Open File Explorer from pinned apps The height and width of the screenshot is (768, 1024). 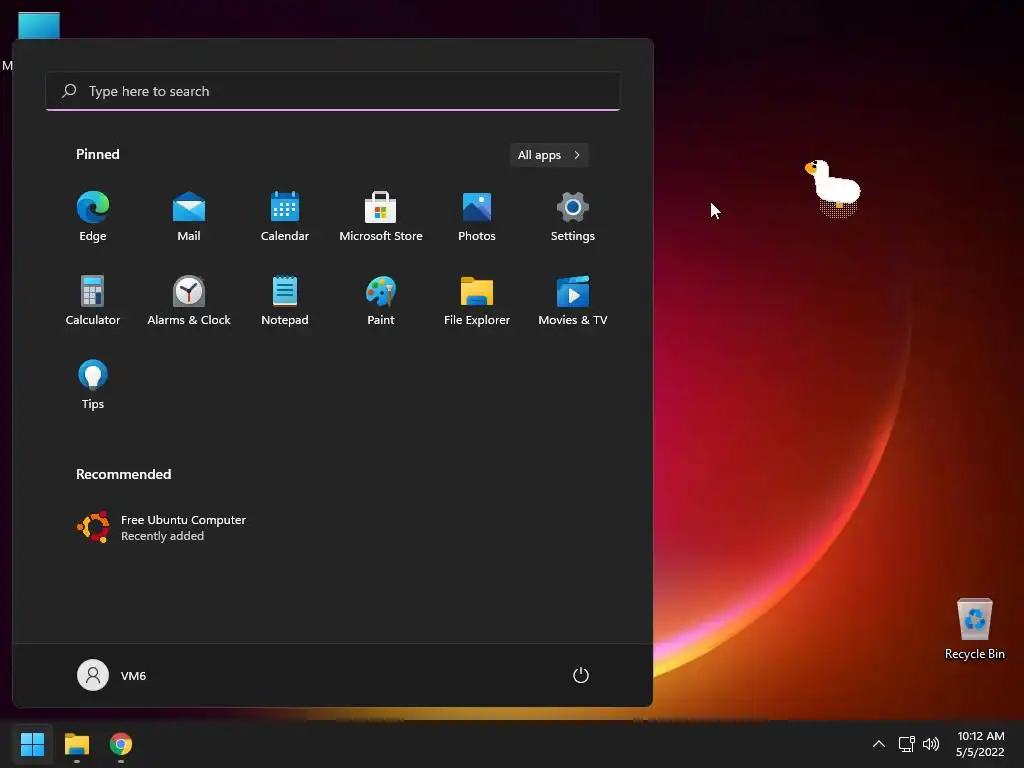coord(477,300)
